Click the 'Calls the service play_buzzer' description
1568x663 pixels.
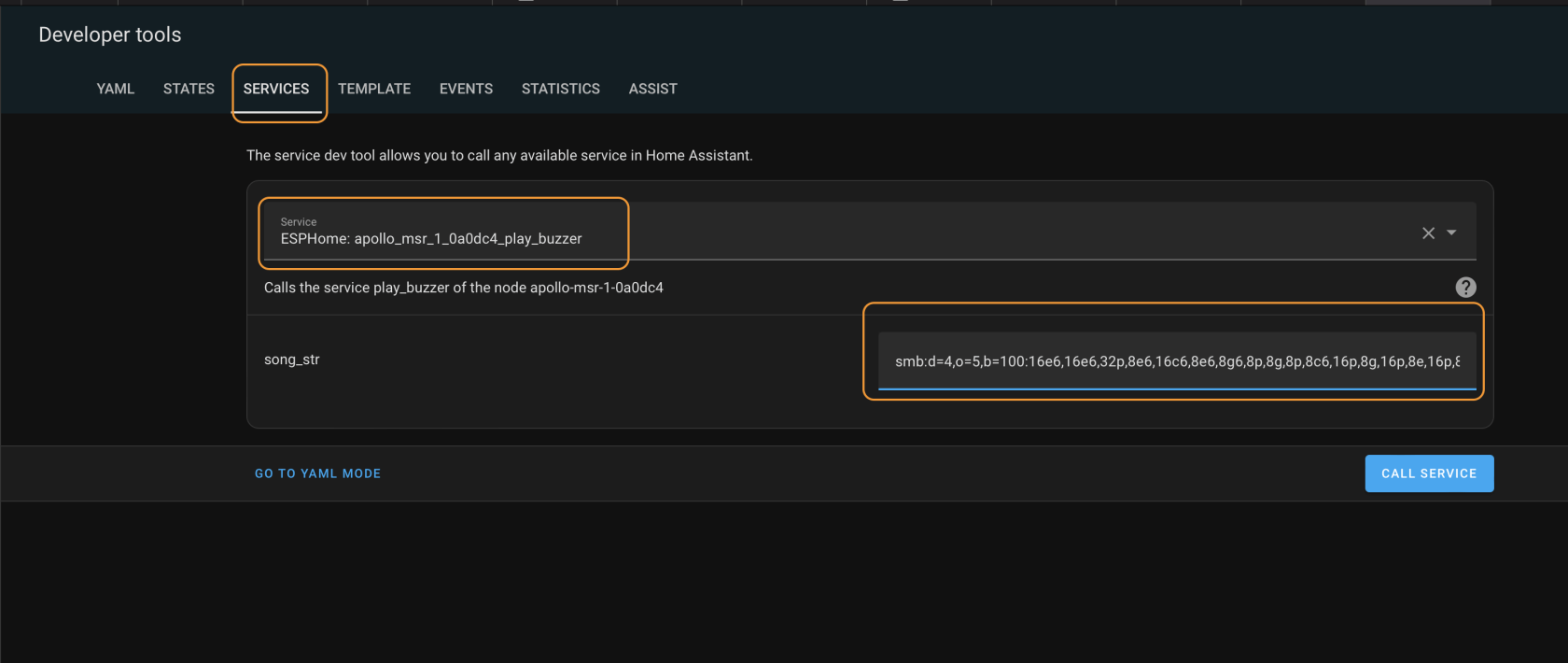point(463,288)
